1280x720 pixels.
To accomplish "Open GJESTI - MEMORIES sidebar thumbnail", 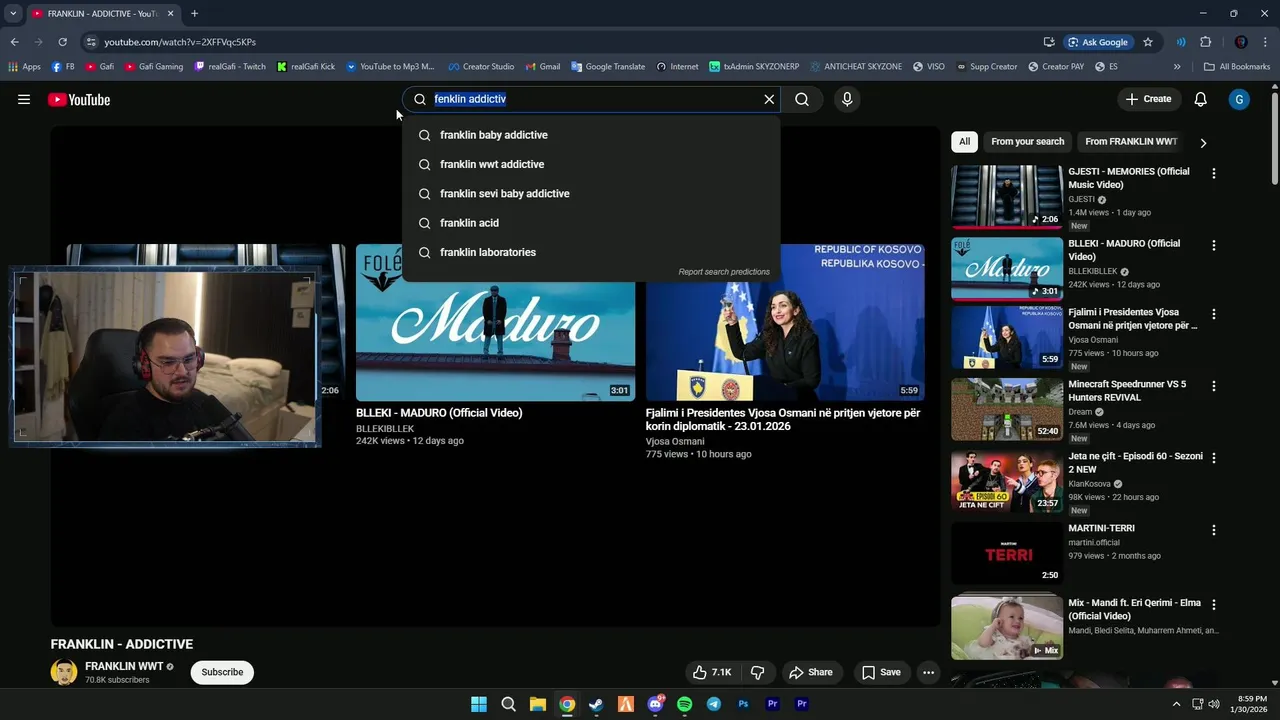I will (1007, 197).
